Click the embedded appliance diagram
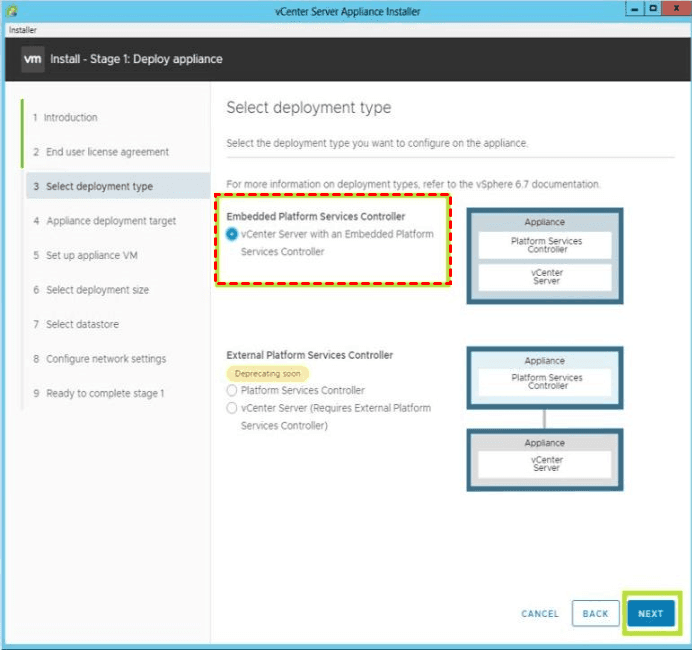 pyautogui.click(x=545, y=256)
